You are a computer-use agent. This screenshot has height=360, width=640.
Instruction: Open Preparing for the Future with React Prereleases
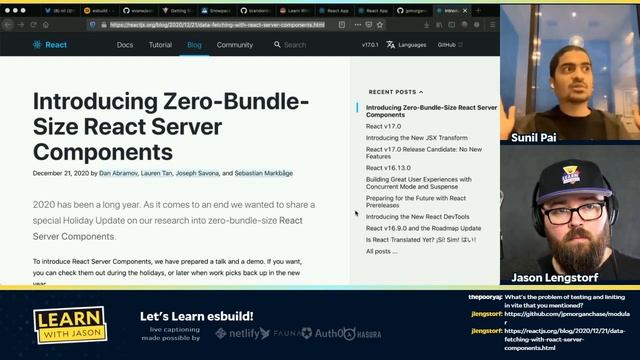(x=416, y=202)
